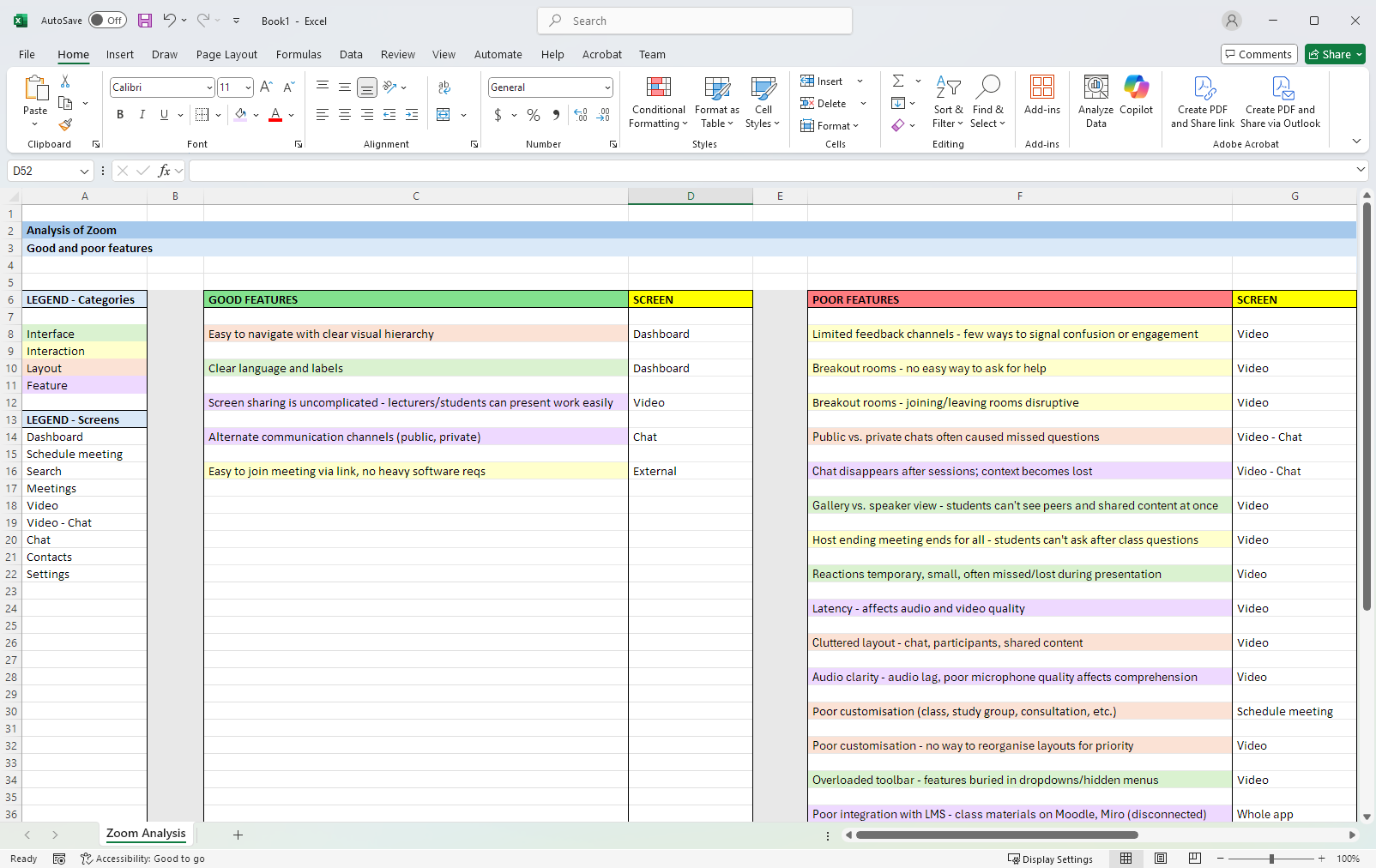The height and width of the screenshot is (868, 1376).
Task: Click Insert cells button
Action: tap(823, 81)
